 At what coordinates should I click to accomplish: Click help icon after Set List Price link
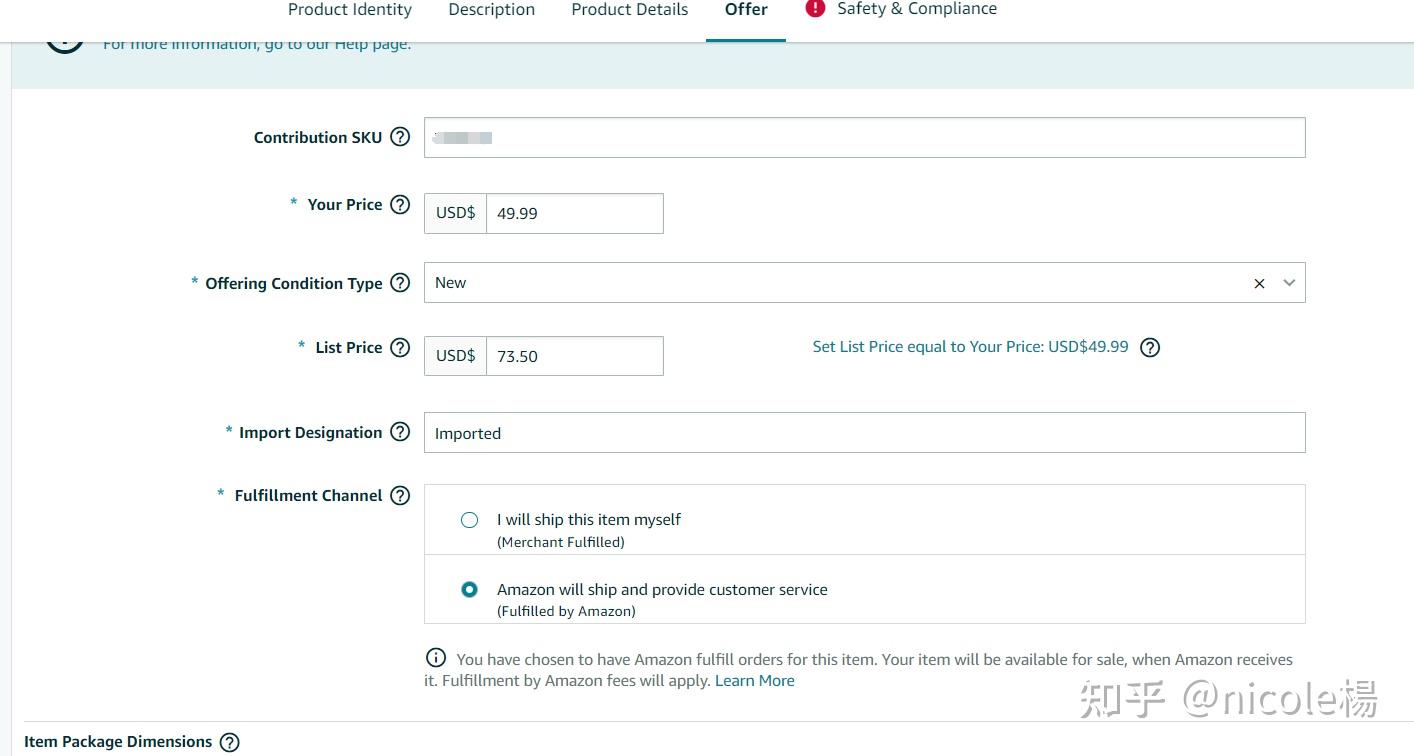[1150, 348]
